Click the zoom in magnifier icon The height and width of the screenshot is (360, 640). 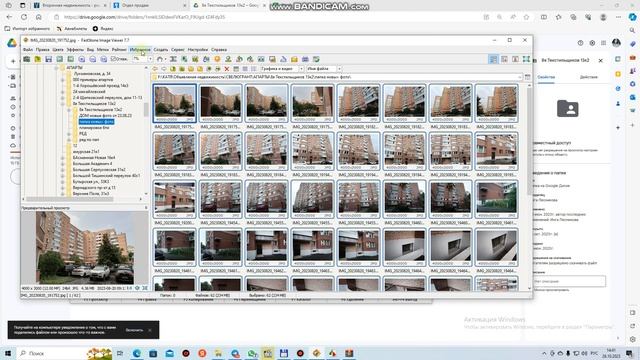pos(82,60)
